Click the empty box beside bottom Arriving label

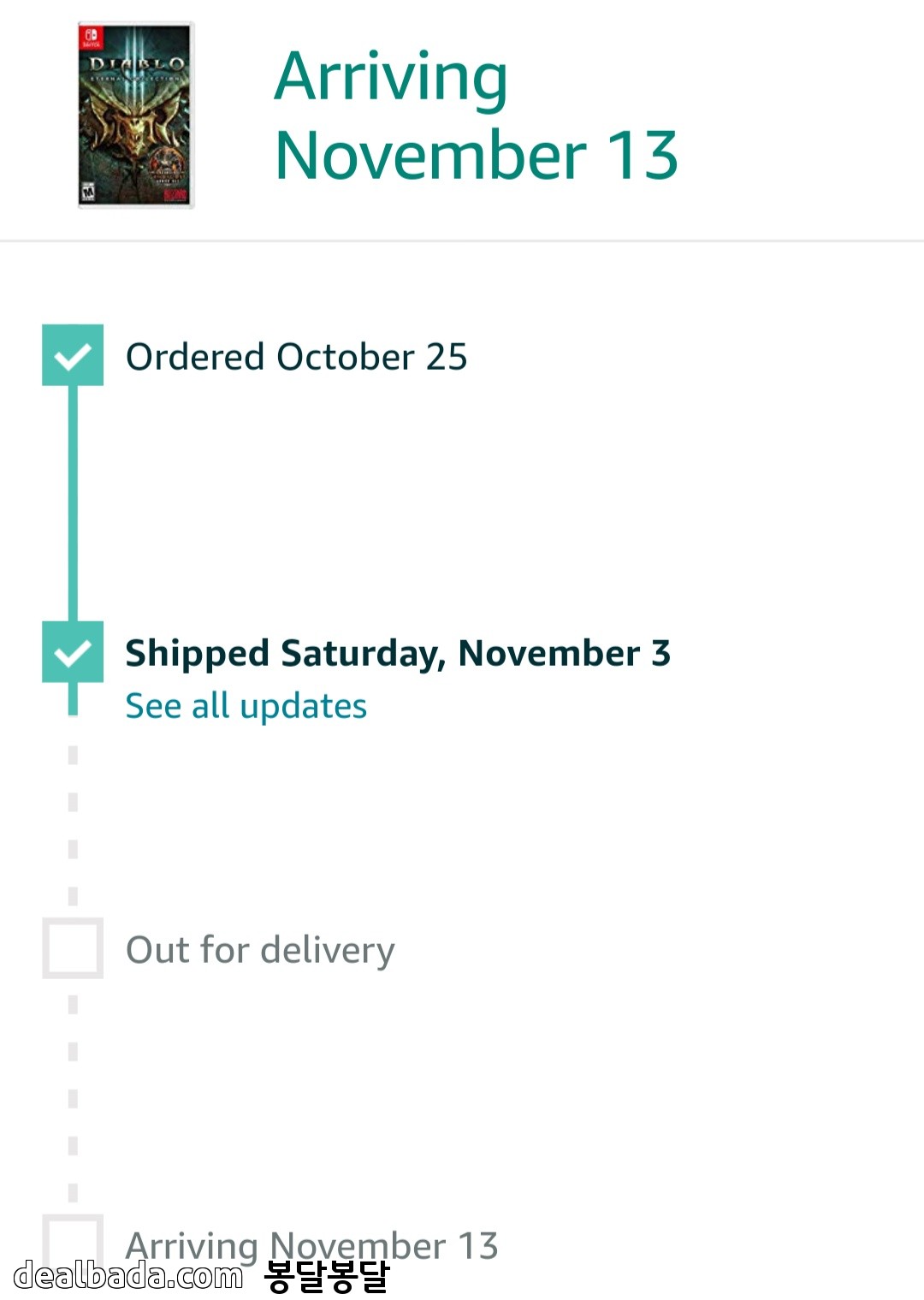[73, 1237]
